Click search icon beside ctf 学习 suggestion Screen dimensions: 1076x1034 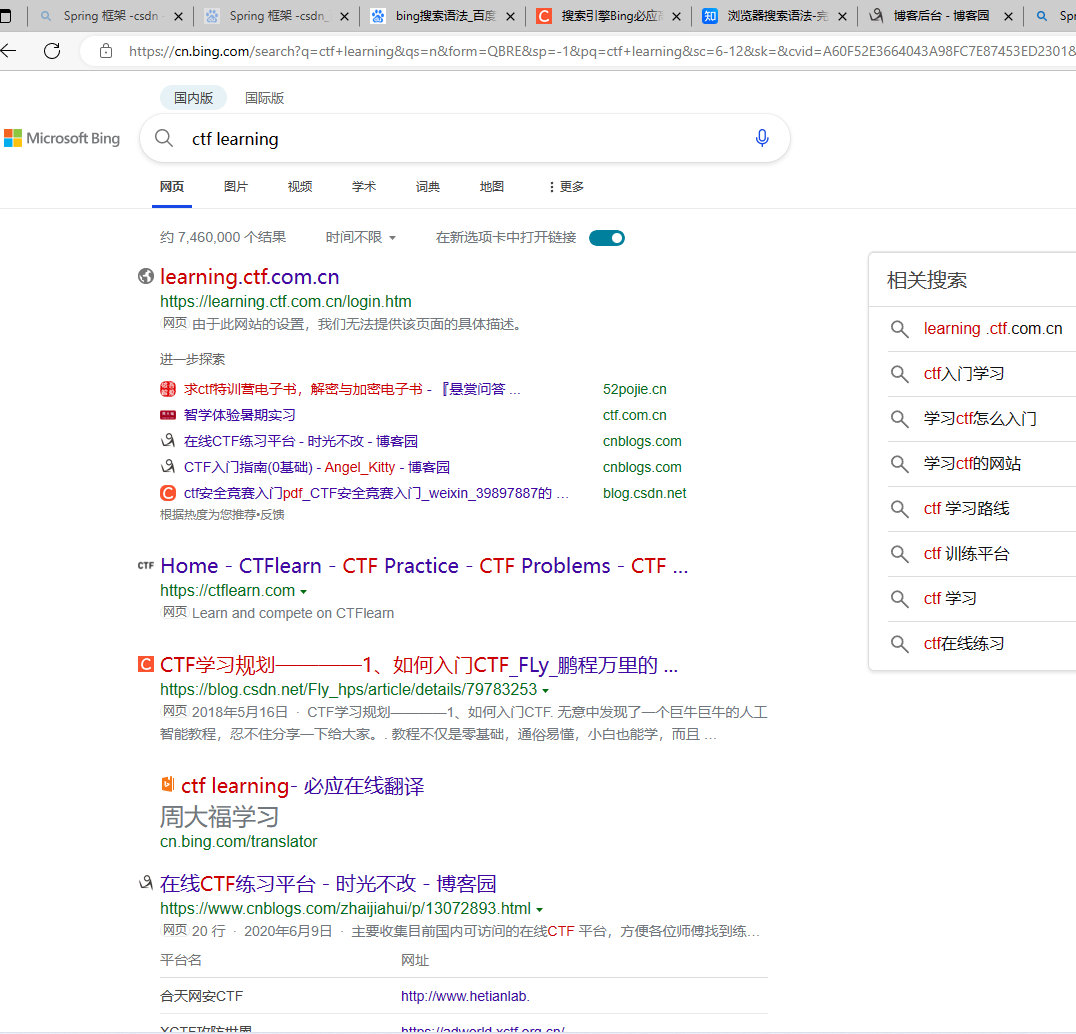(x=900, y=599)
